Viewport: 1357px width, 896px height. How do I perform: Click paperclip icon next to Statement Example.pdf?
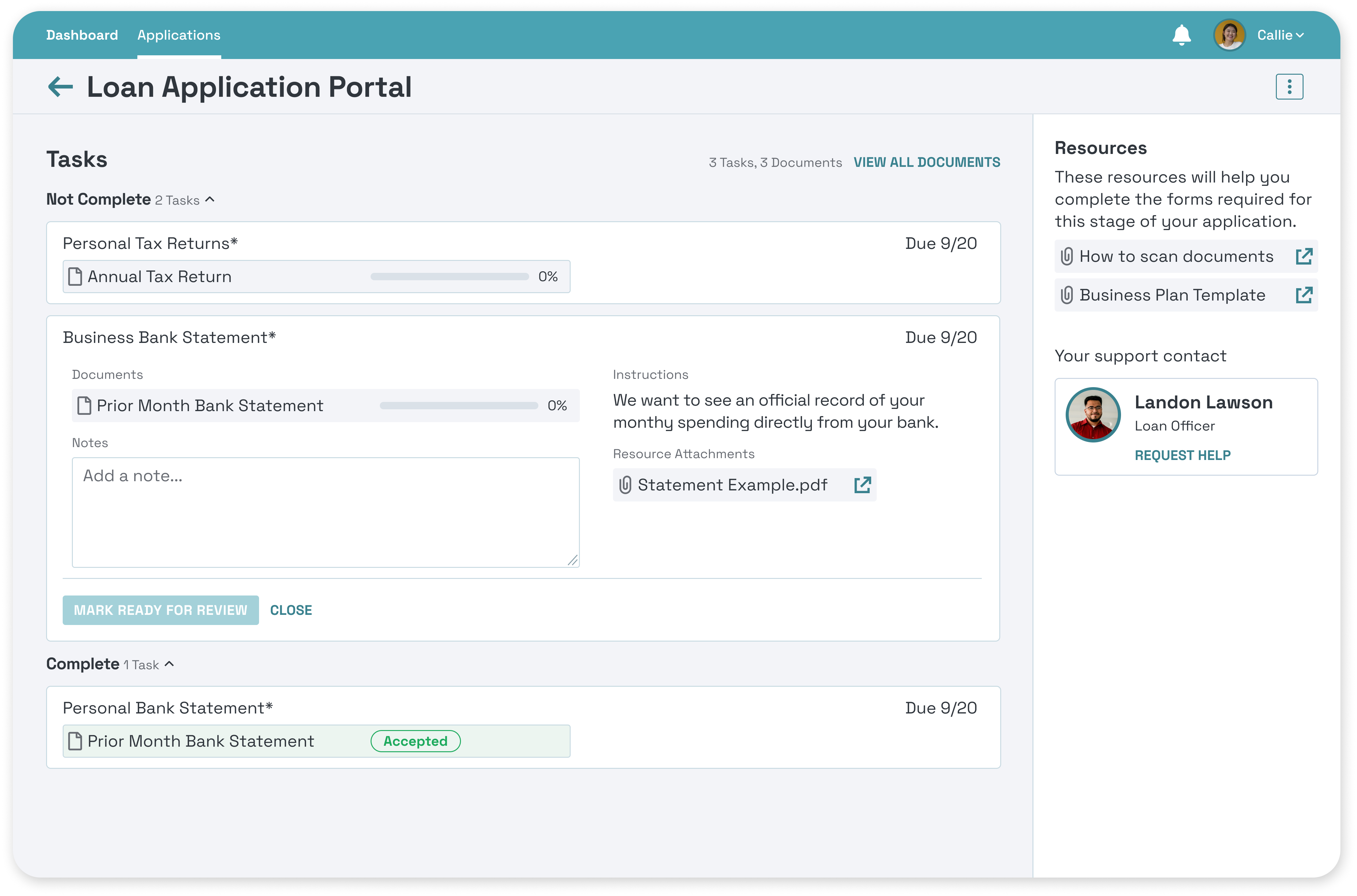625,485
